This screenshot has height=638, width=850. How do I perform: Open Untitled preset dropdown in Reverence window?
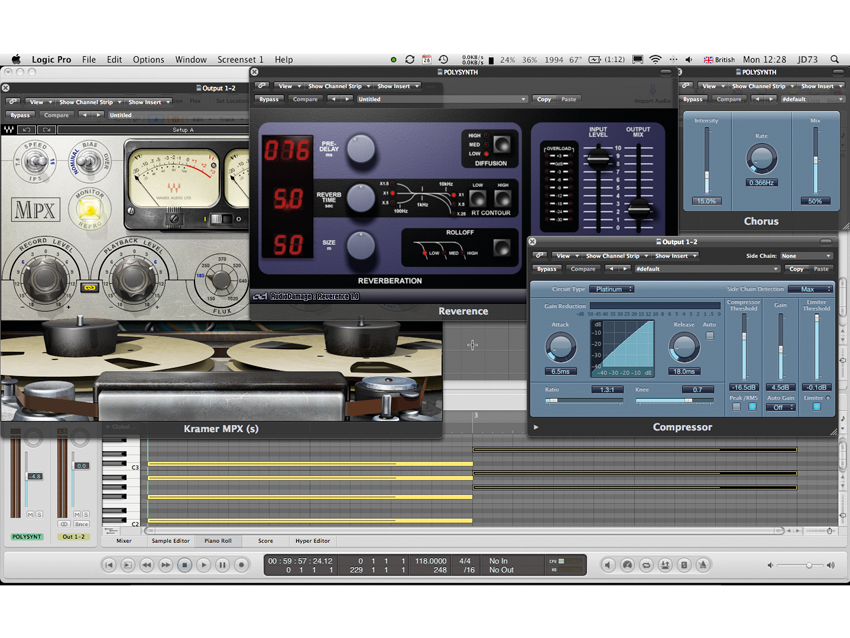pos(441,99)
